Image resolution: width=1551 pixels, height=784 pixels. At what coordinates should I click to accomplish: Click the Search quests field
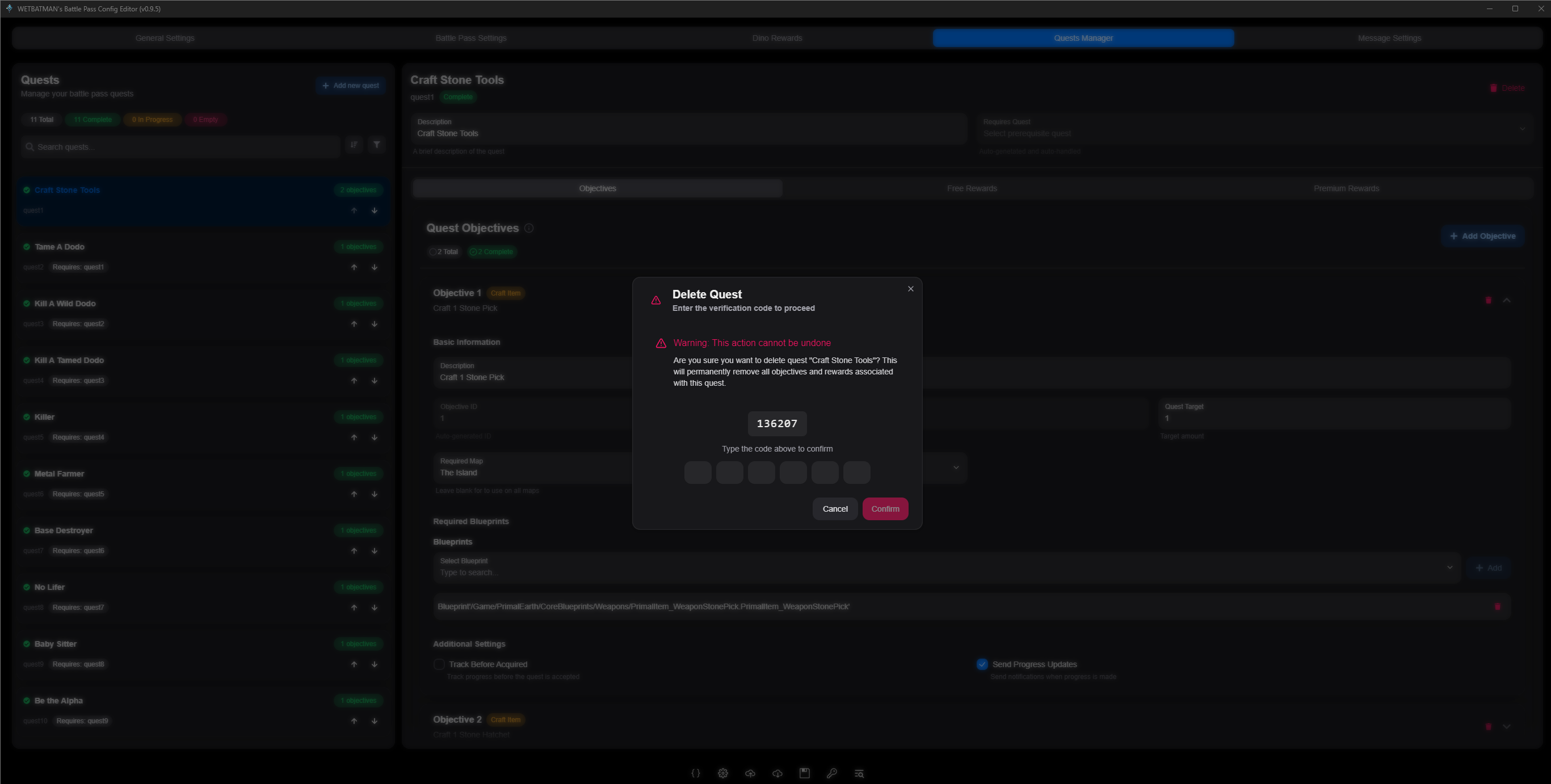pyautogui.click(x=180, y=147)
